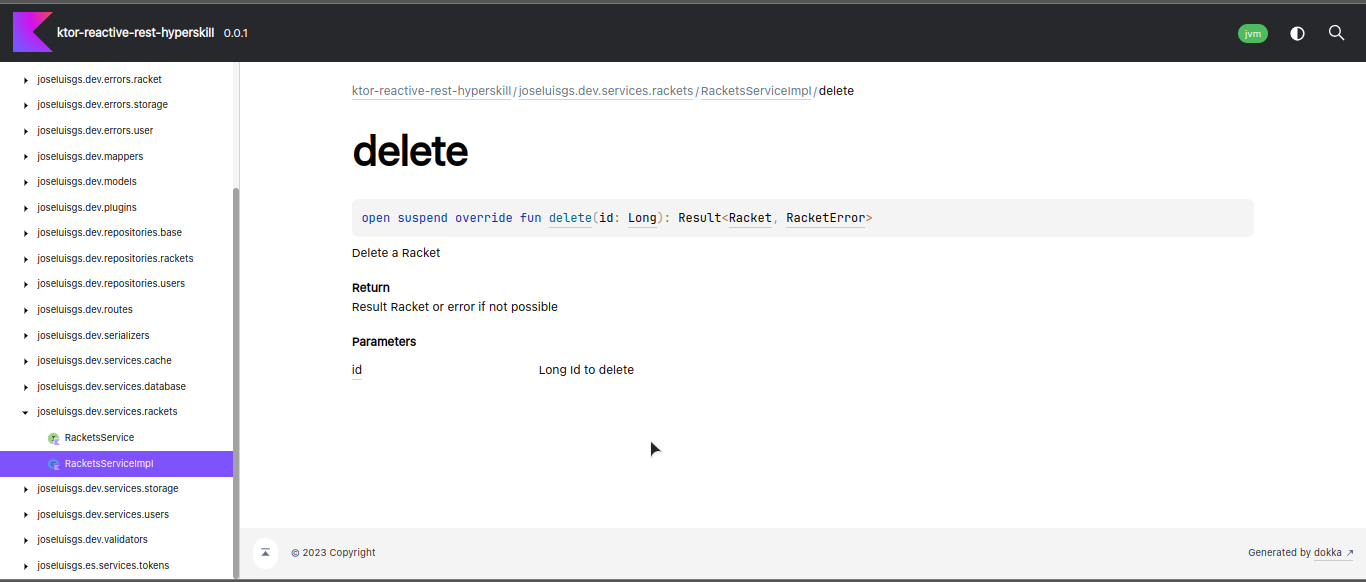1366x582 pixels.
Task: Open joseluisgs.dev.services.users package in sidebar
Action: click(103, 515)
